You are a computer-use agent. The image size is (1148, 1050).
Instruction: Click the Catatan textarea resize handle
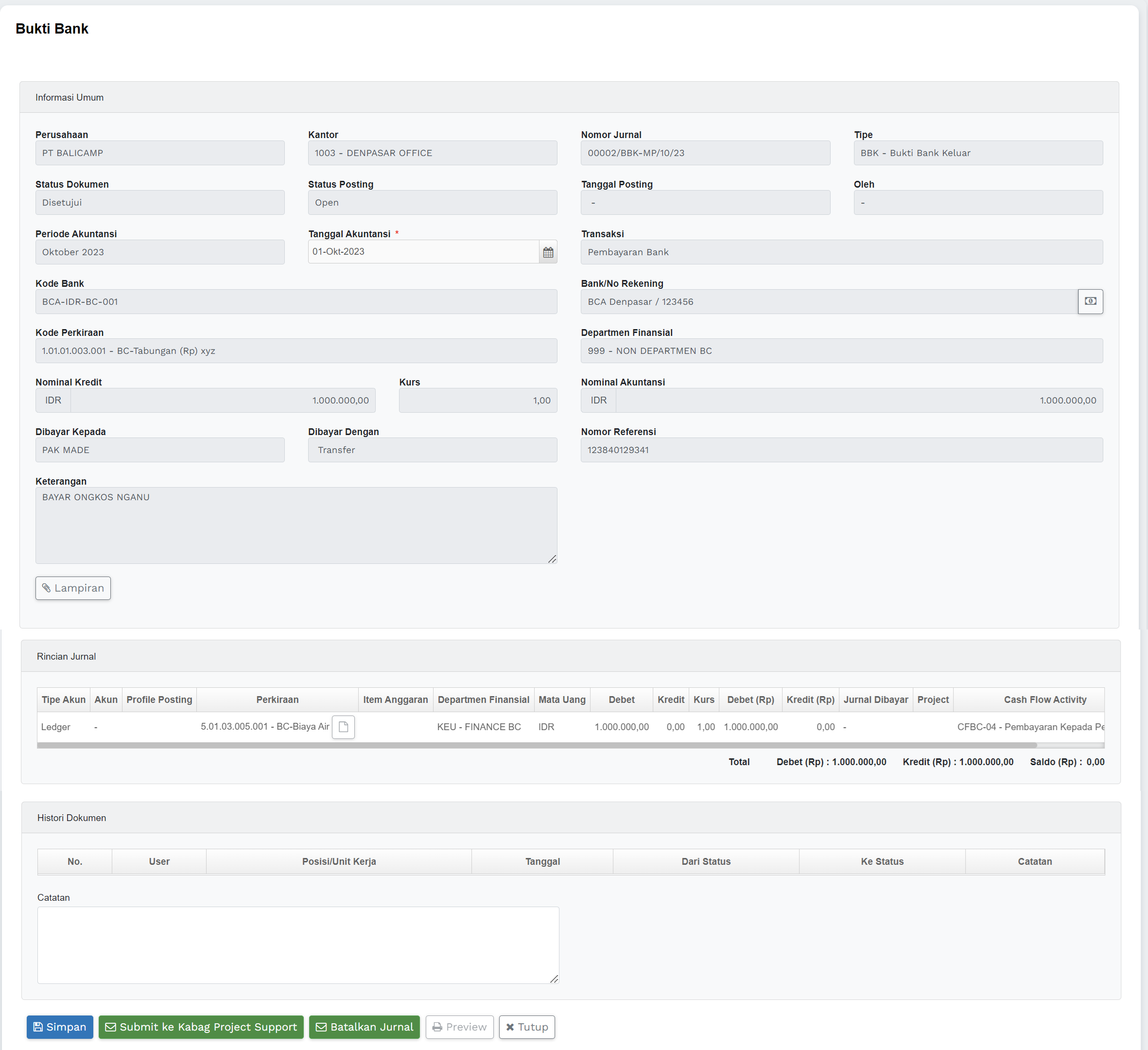[x=554, y=979]
